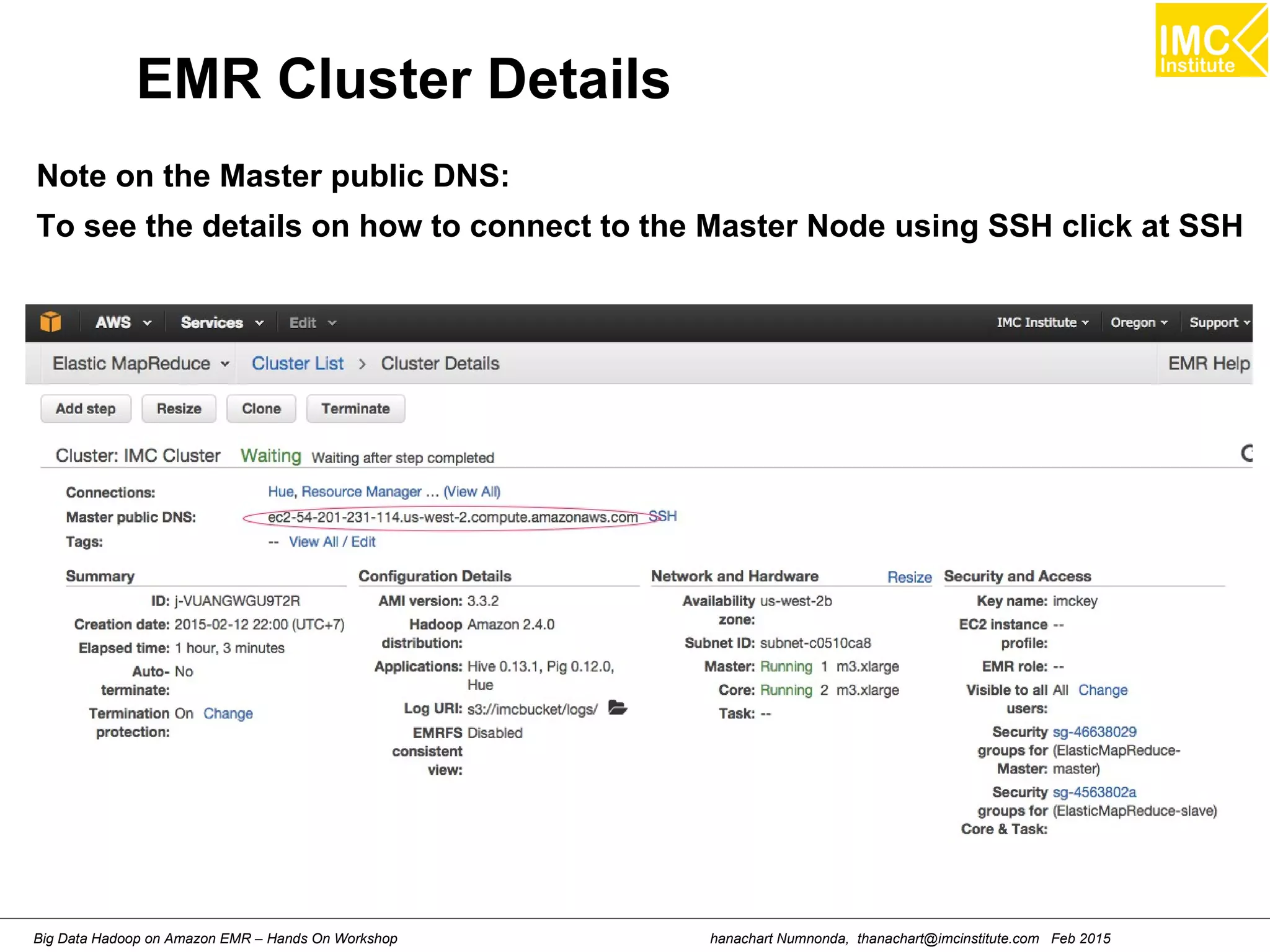Click the Availability zone us-west-2b
The height and width of the screenshot is (952, 1270).
click(x=796, y=601)
